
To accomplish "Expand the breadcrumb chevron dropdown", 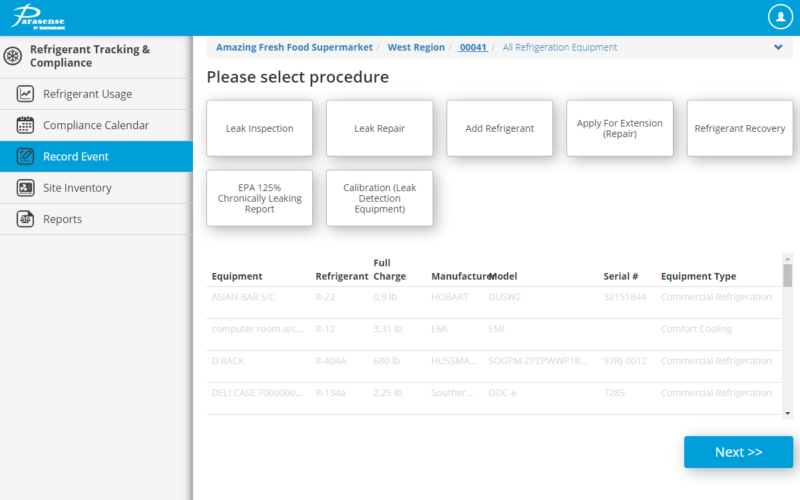I will tap(778, 47).
